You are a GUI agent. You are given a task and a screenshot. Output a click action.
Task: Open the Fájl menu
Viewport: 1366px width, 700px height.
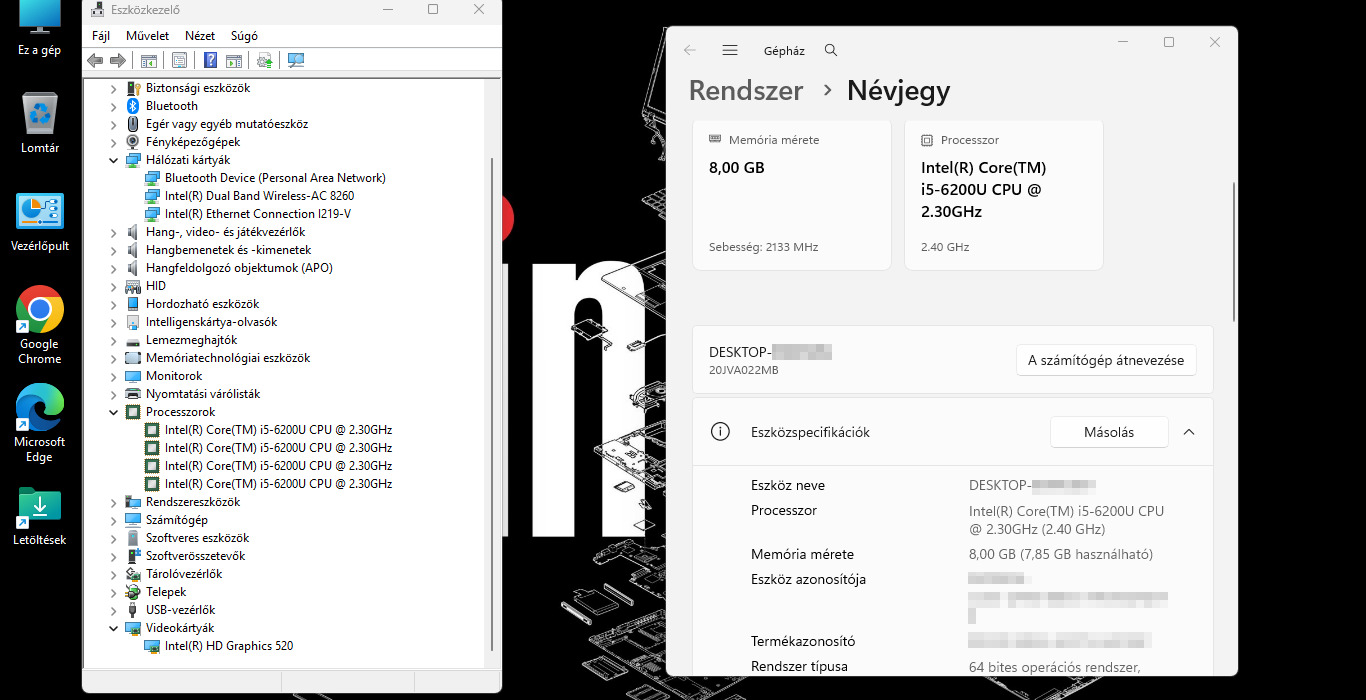click(x=101, y=36)
